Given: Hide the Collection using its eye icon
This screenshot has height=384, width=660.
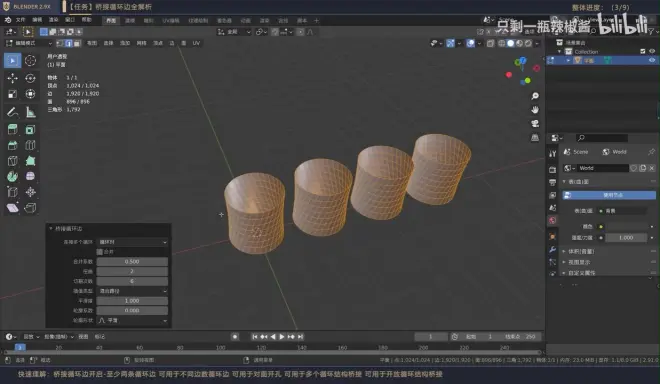Looking at the screenshot, I should pyautogui.click(x=652, y=51).
